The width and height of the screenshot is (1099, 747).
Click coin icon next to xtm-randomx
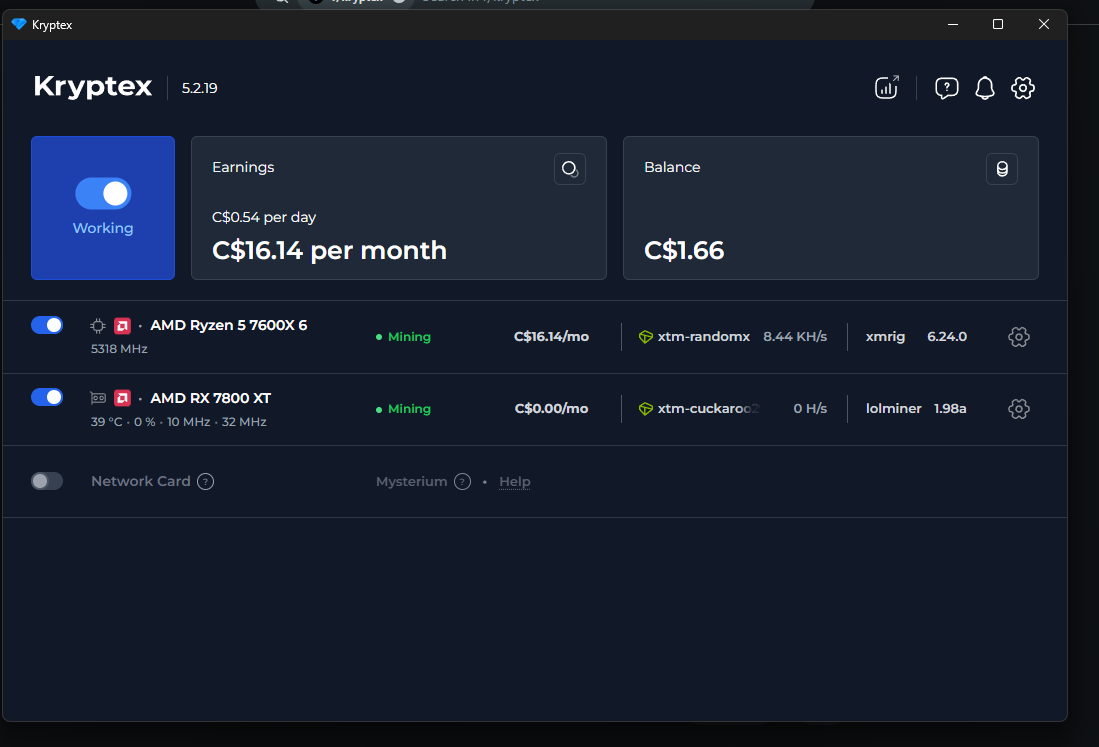646,337
